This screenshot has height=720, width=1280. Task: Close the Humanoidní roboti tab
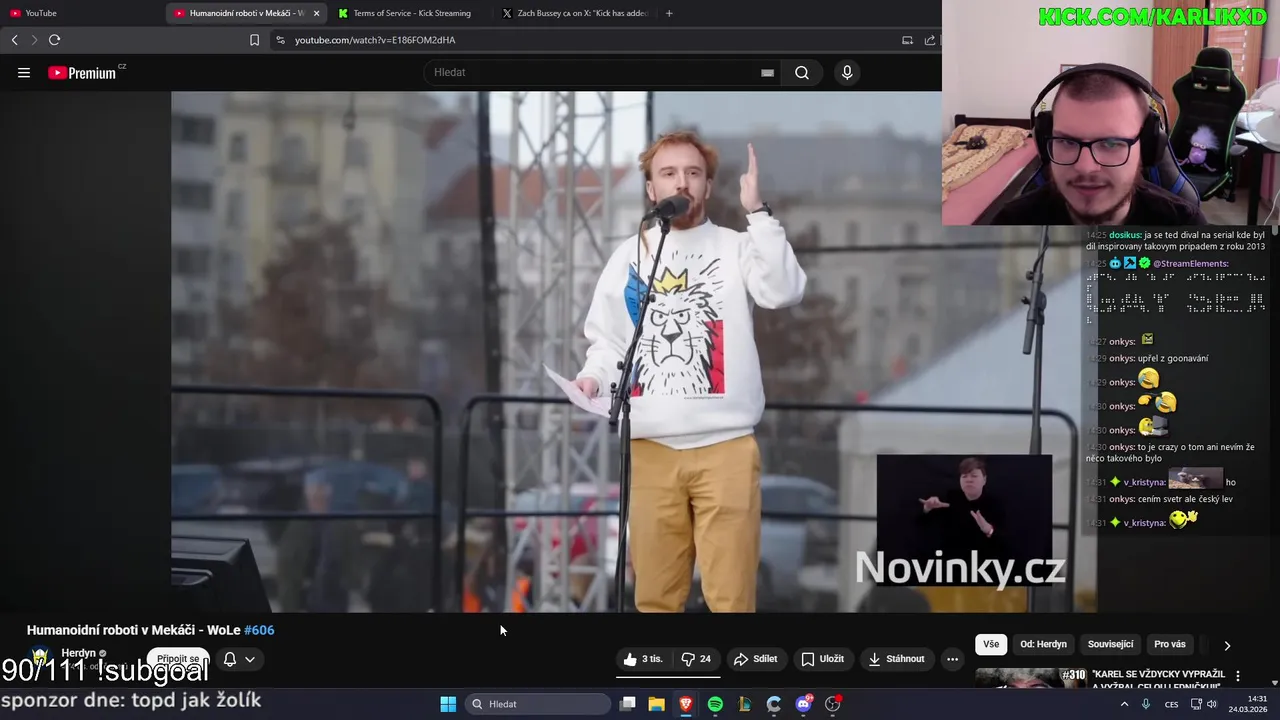316,13
